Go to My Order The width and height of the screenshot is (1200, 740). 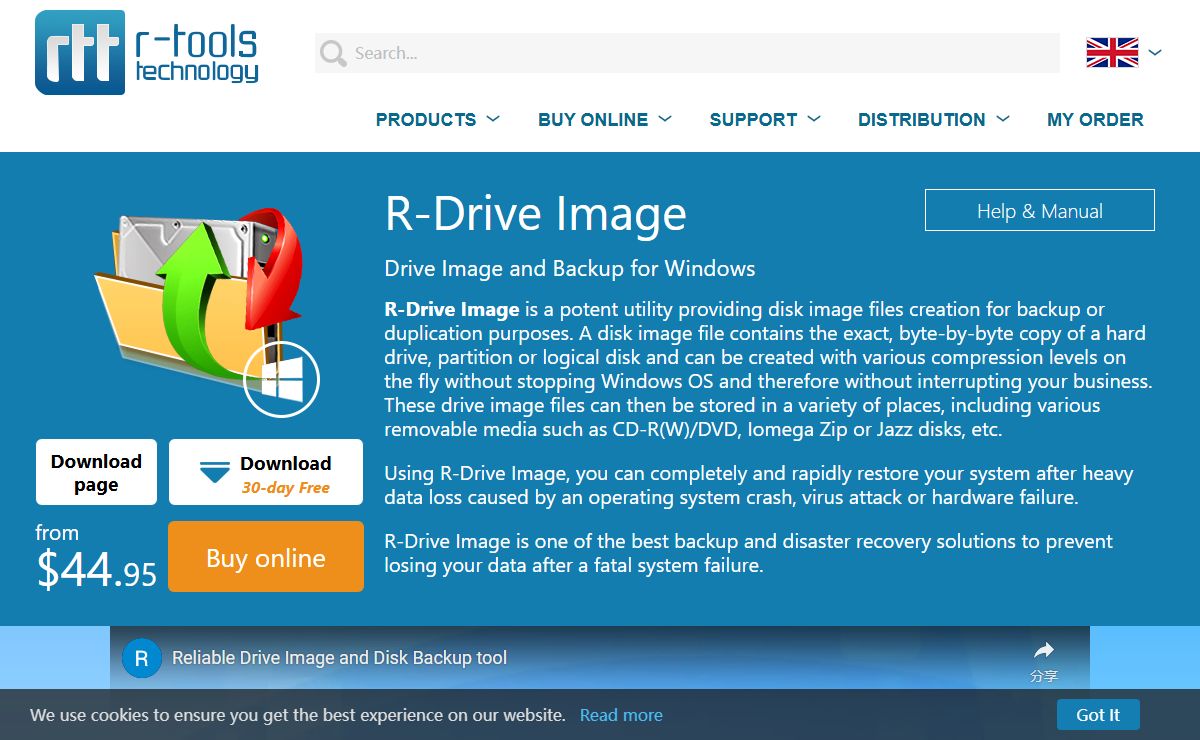1095,120
